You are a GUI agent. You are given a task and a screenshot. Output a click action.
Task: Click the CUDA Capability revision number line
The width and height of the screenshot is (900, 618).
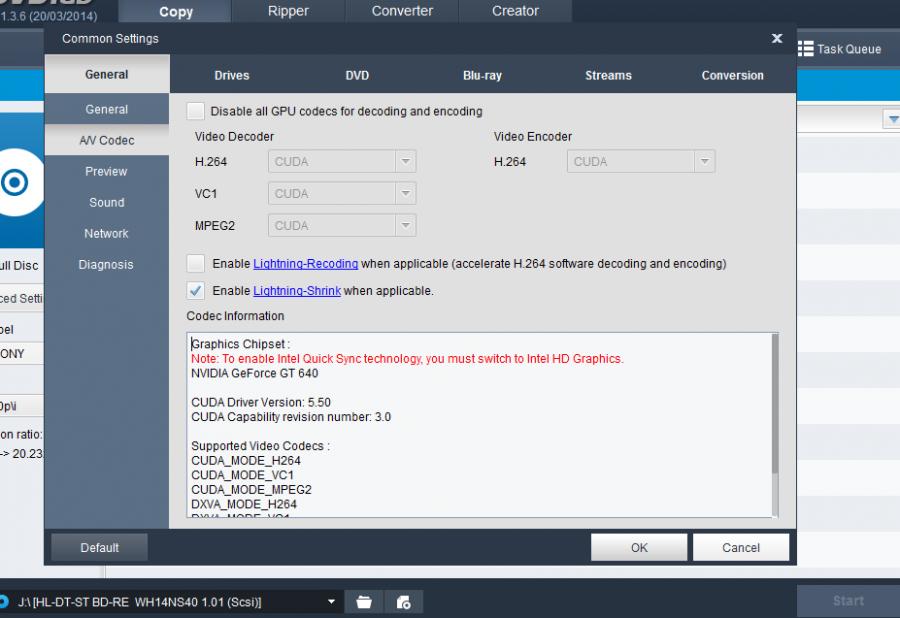click(x=290, y=417)
